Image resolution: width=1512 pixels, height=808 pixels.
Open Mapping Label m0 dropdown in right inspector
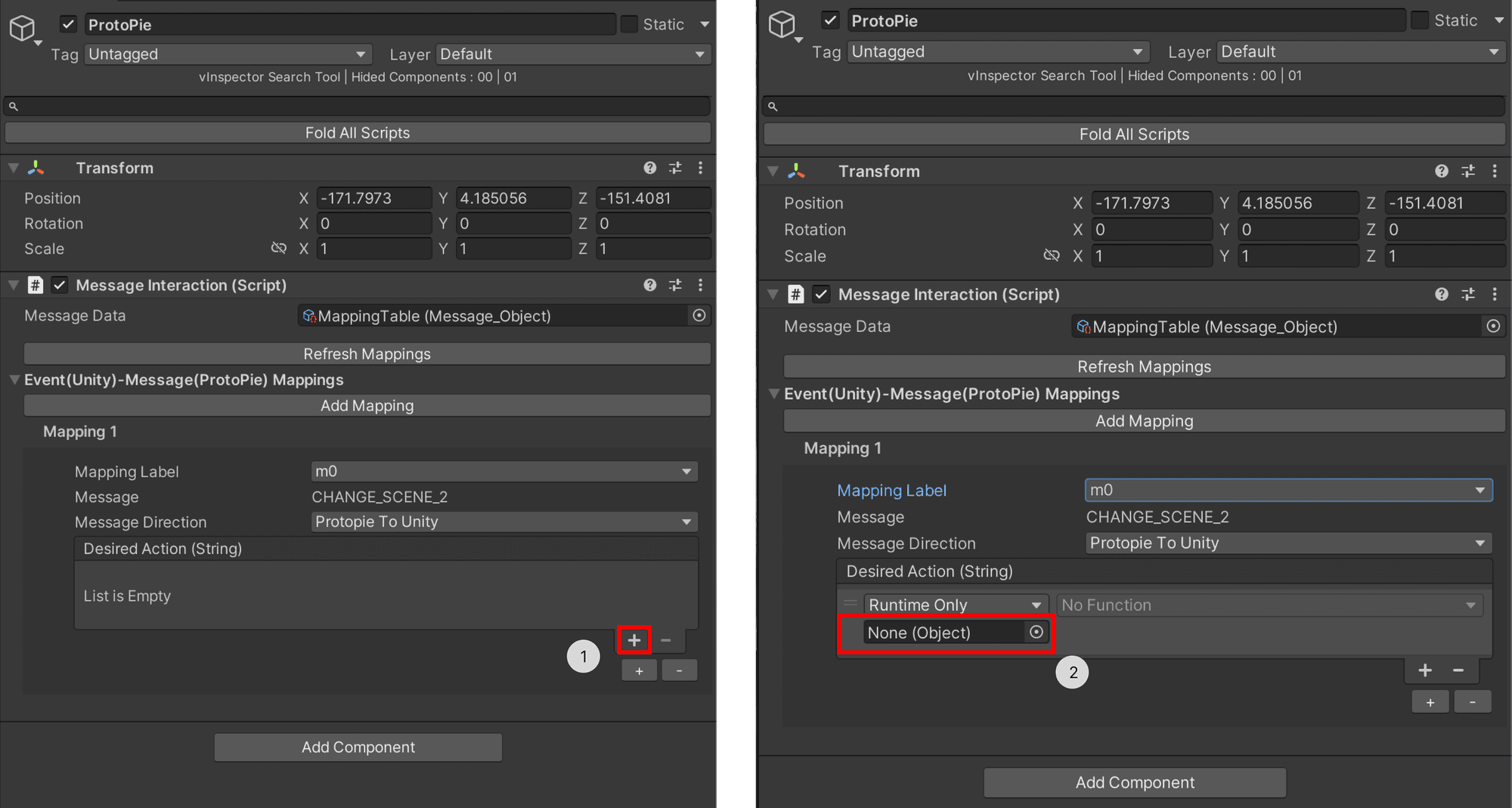coord(1288,490)
